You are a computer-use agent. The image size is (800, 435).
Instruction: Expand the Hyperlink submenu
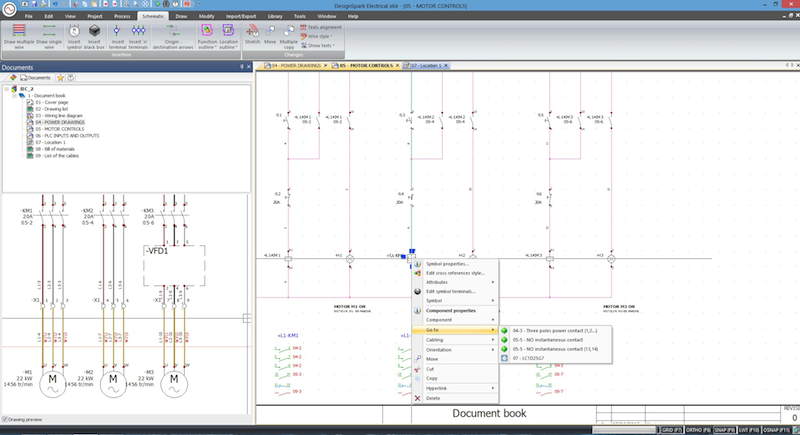click(455, 389)
